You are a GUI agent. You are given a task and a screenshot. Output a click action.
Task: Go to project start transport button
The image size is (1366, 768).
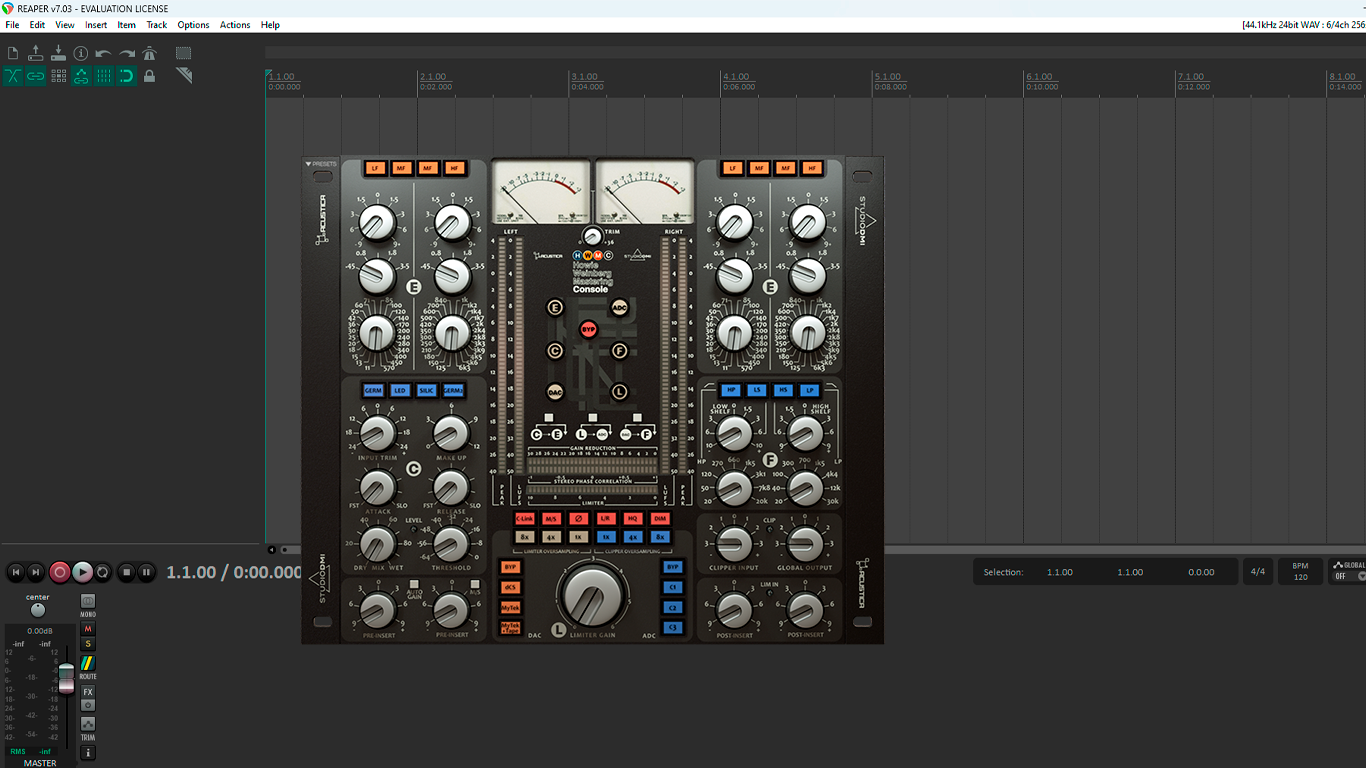[x=15, y=572]
